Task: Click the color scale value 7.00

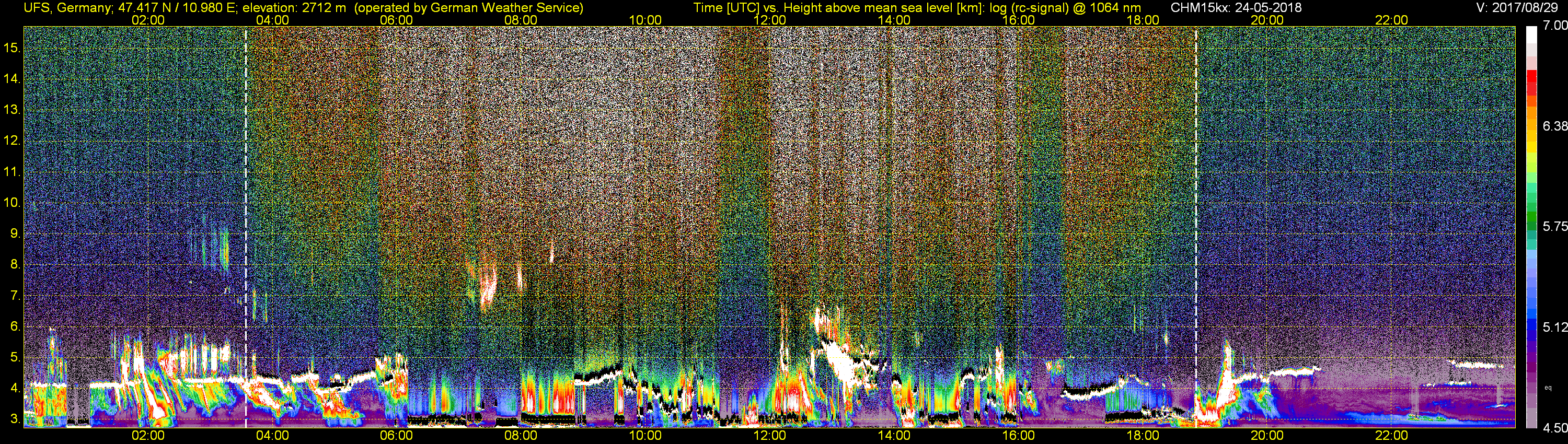Action: 1554,26
